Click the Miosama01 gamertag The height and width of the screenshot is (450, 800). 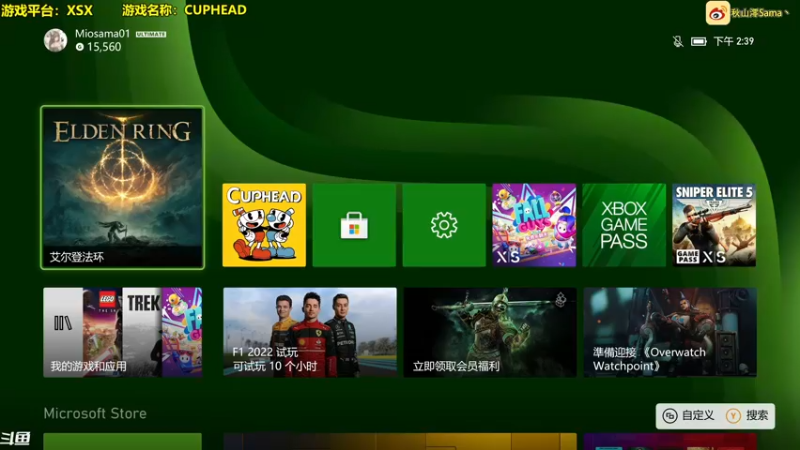[x=103, y=34]
